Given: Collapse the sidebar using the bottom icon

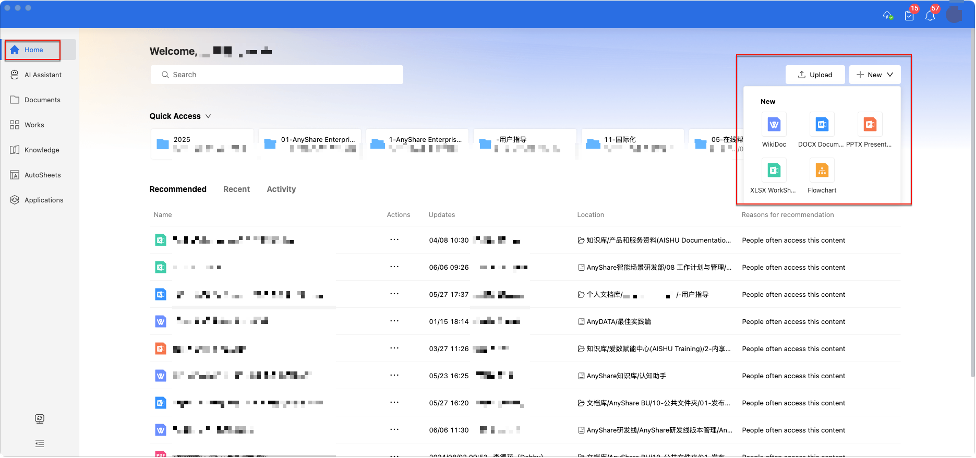Looking at the screenshot, I should point(39,442).
